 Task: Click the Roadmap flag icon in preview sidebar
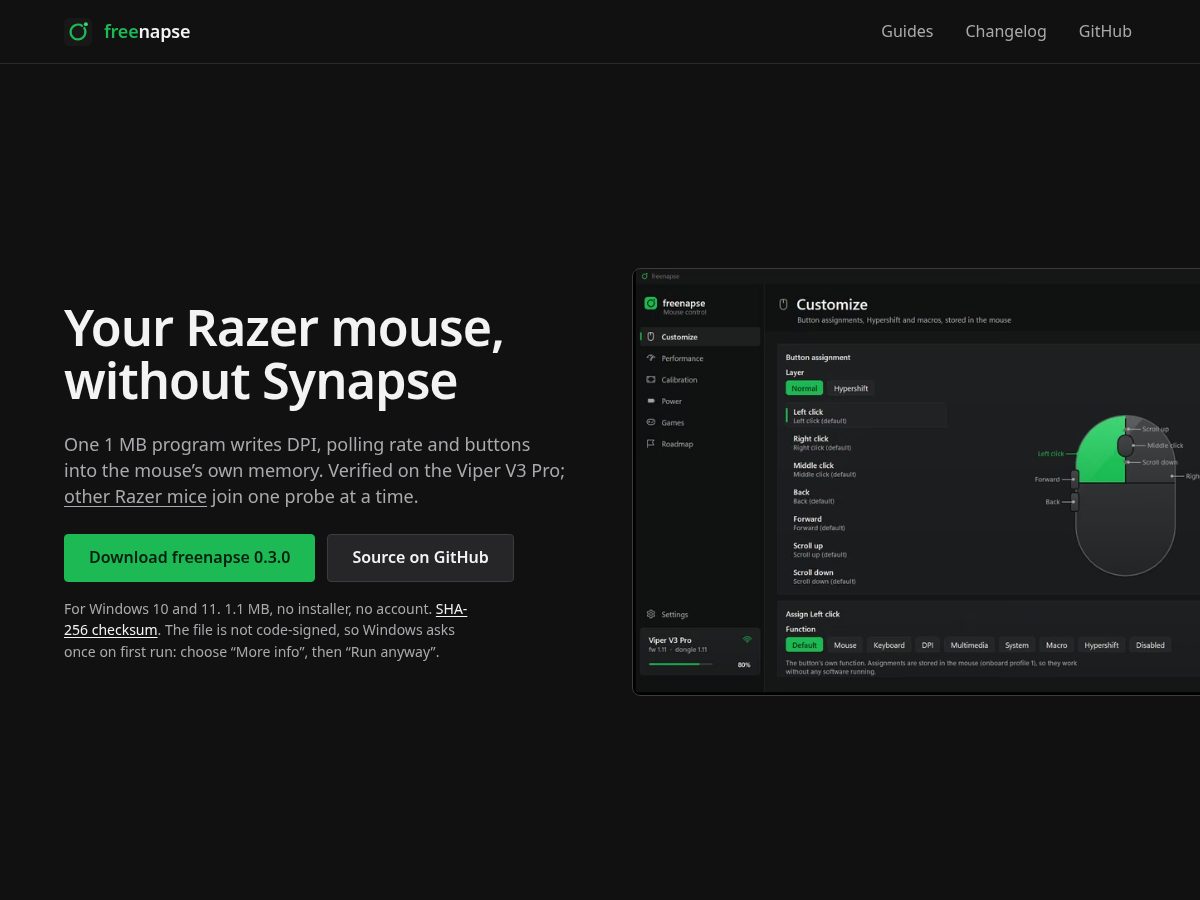point(651,444)
